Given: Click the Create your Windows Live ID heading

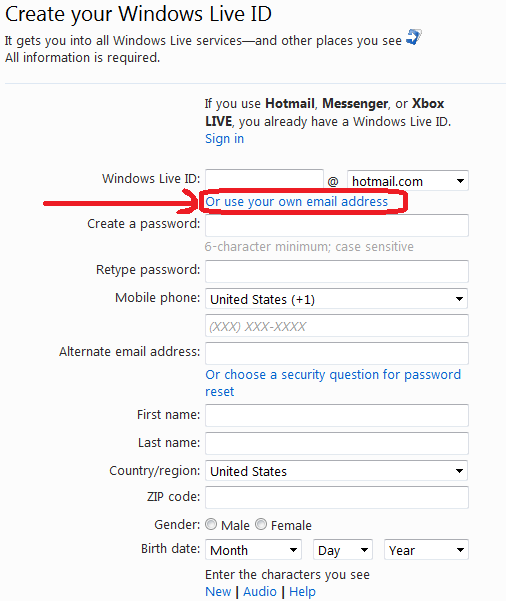Looking at the screenshot, I should point(138,14).
